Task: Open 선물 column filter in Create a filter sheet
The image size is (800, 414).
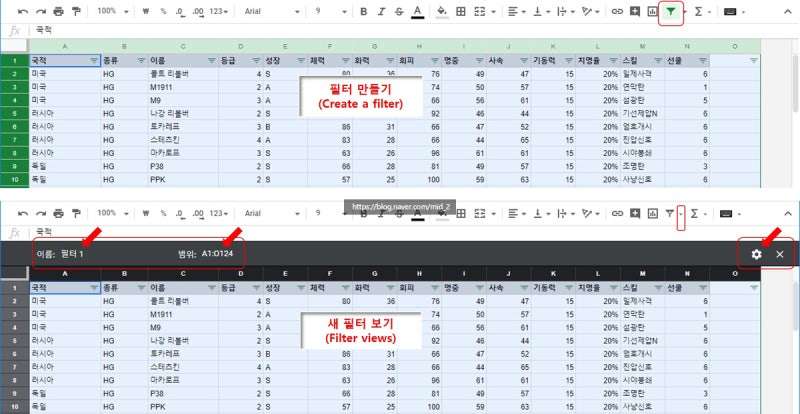Action: [x=703, y=61]
